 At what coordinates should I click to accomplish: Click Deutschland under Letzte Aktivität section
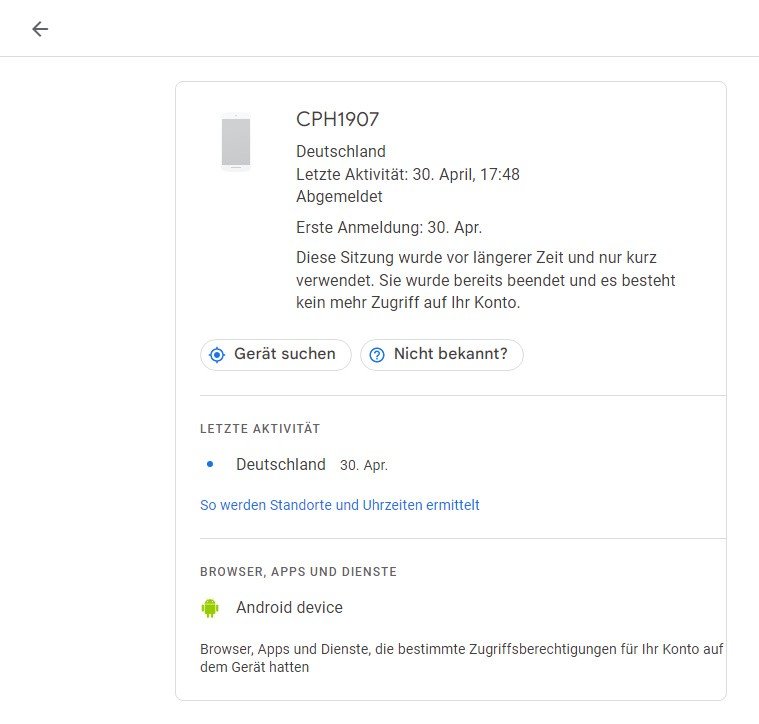pos(281,464)
